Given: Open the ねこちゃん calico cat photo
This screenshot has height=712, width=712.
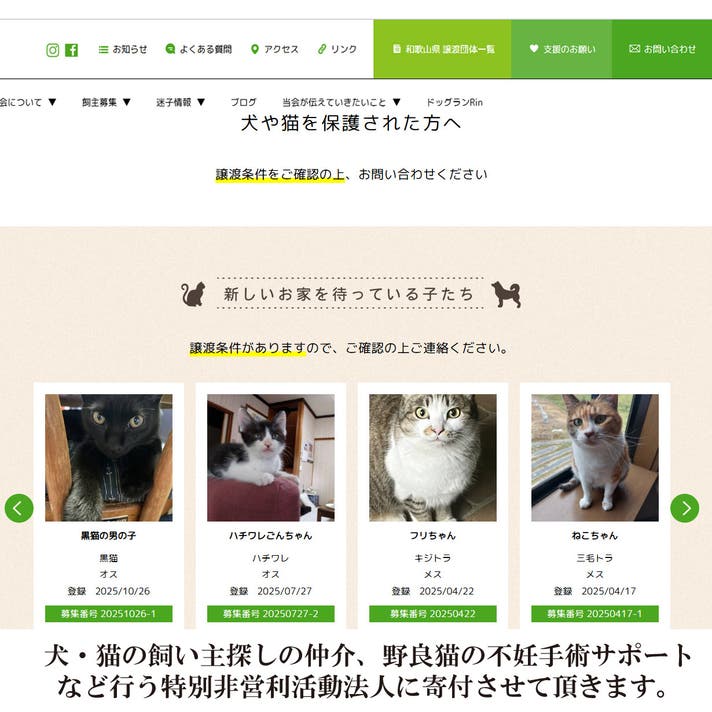Looking at the screenshot, I should [595, 458].
